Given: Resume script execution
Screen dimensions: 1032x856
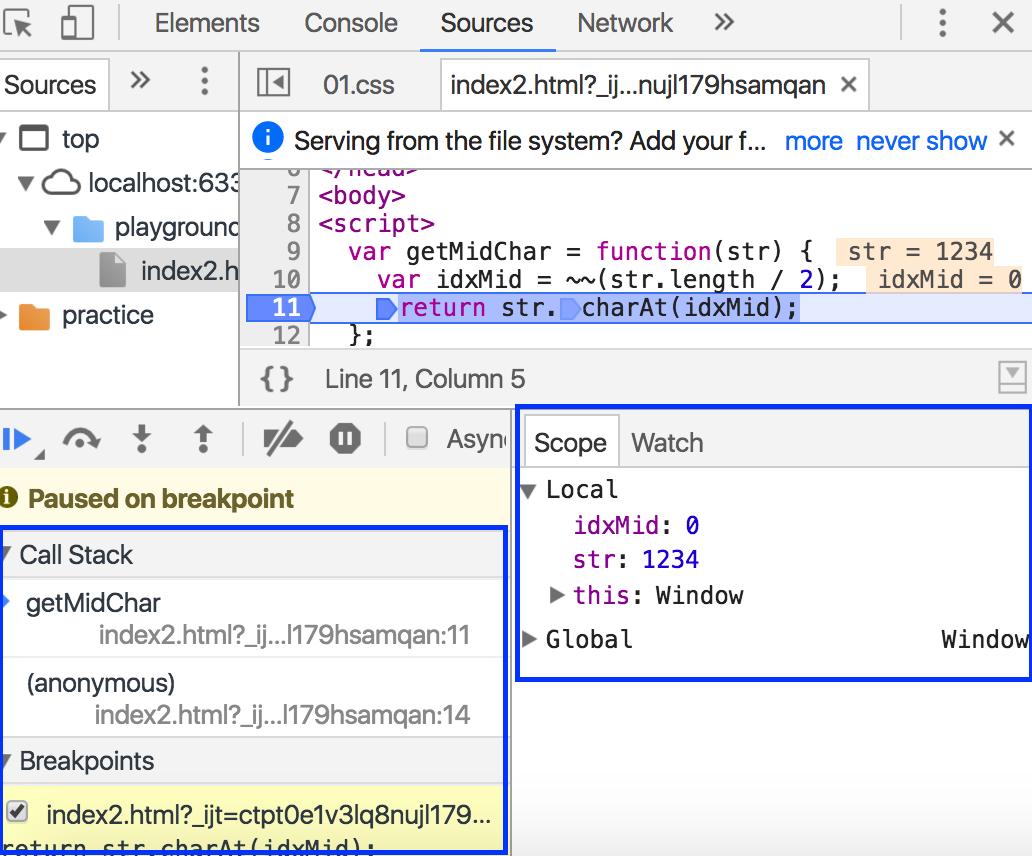Looking at the screenshot, I should [x=17, y=440].
